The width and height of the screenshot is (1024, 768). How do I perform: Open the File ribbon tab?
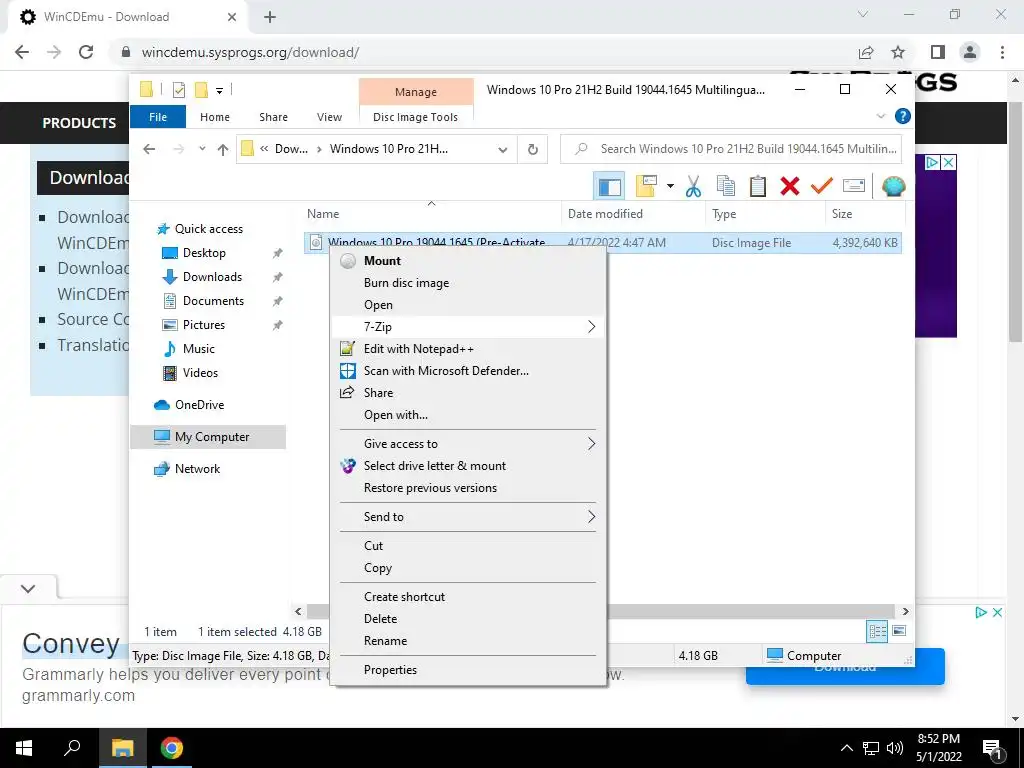(x=158, y=117)
